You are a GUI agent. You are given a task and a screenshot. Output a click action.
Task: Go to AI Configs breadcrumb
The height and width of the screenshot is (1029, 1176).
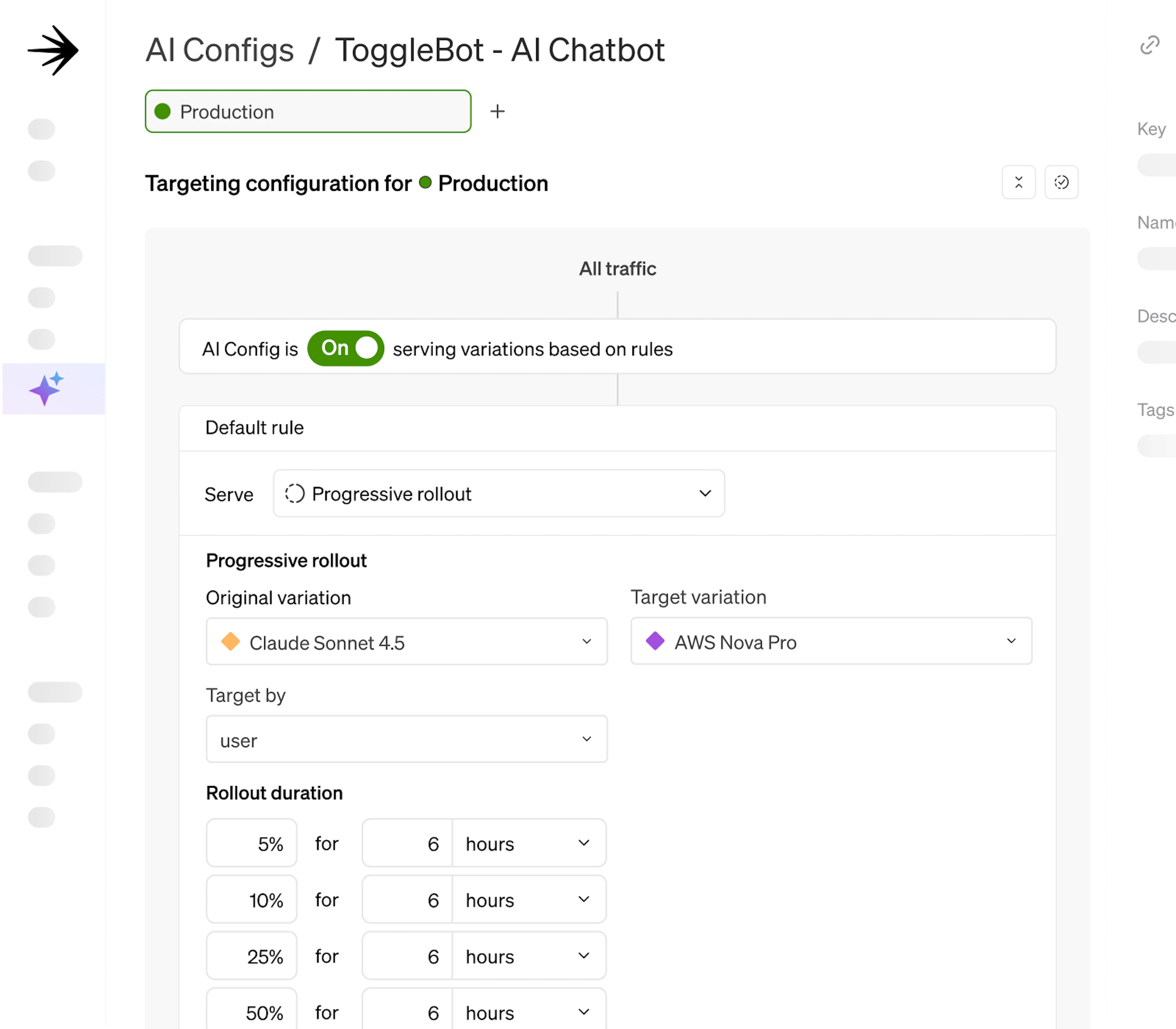tap(220, 50)
